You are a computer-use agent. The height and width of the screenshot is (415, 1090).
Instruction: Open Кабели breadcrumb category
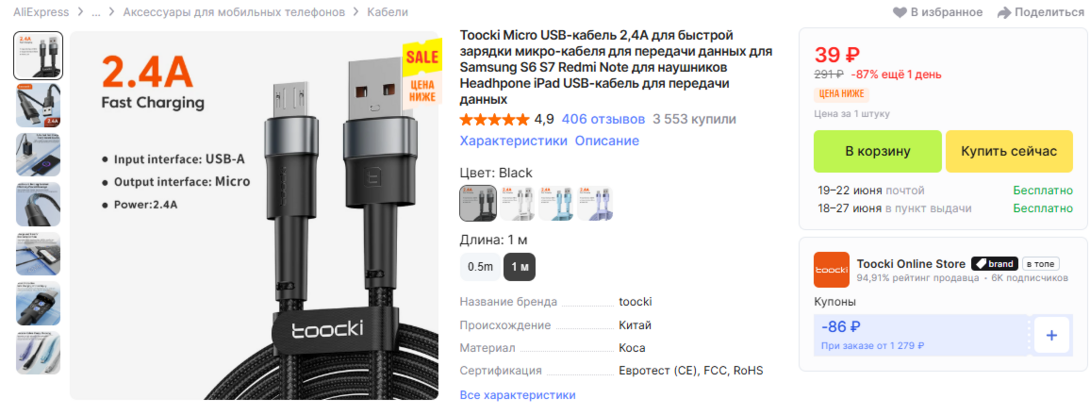pyautogui.click(x=388, y=13)
